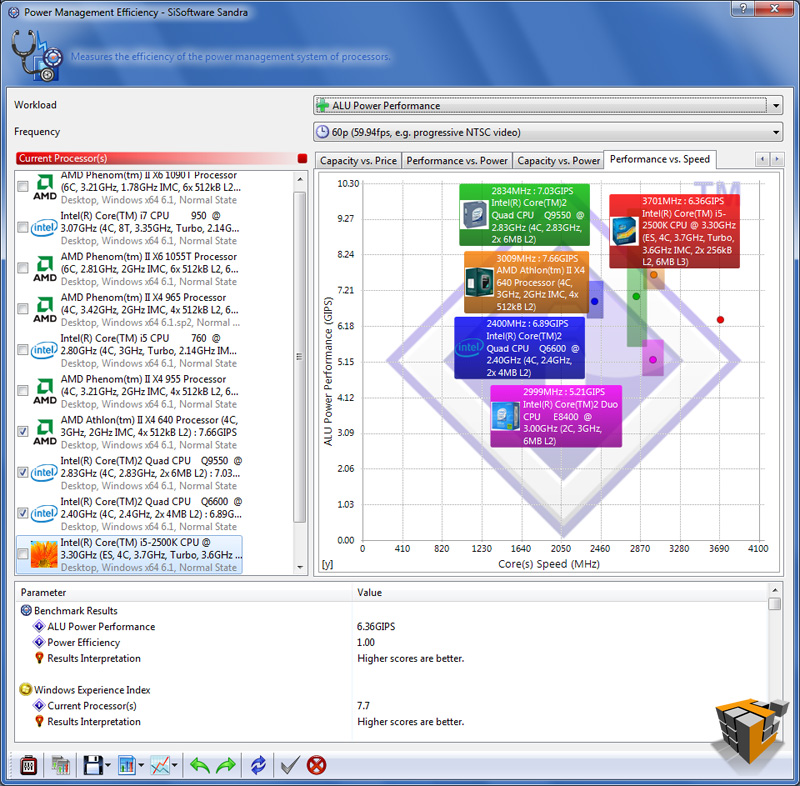Image resolution: width=800 pixels, height=786 pixels.
Task: Click the orange Athlon II X4 640 chart tooltip
Action: pos(527,282)
